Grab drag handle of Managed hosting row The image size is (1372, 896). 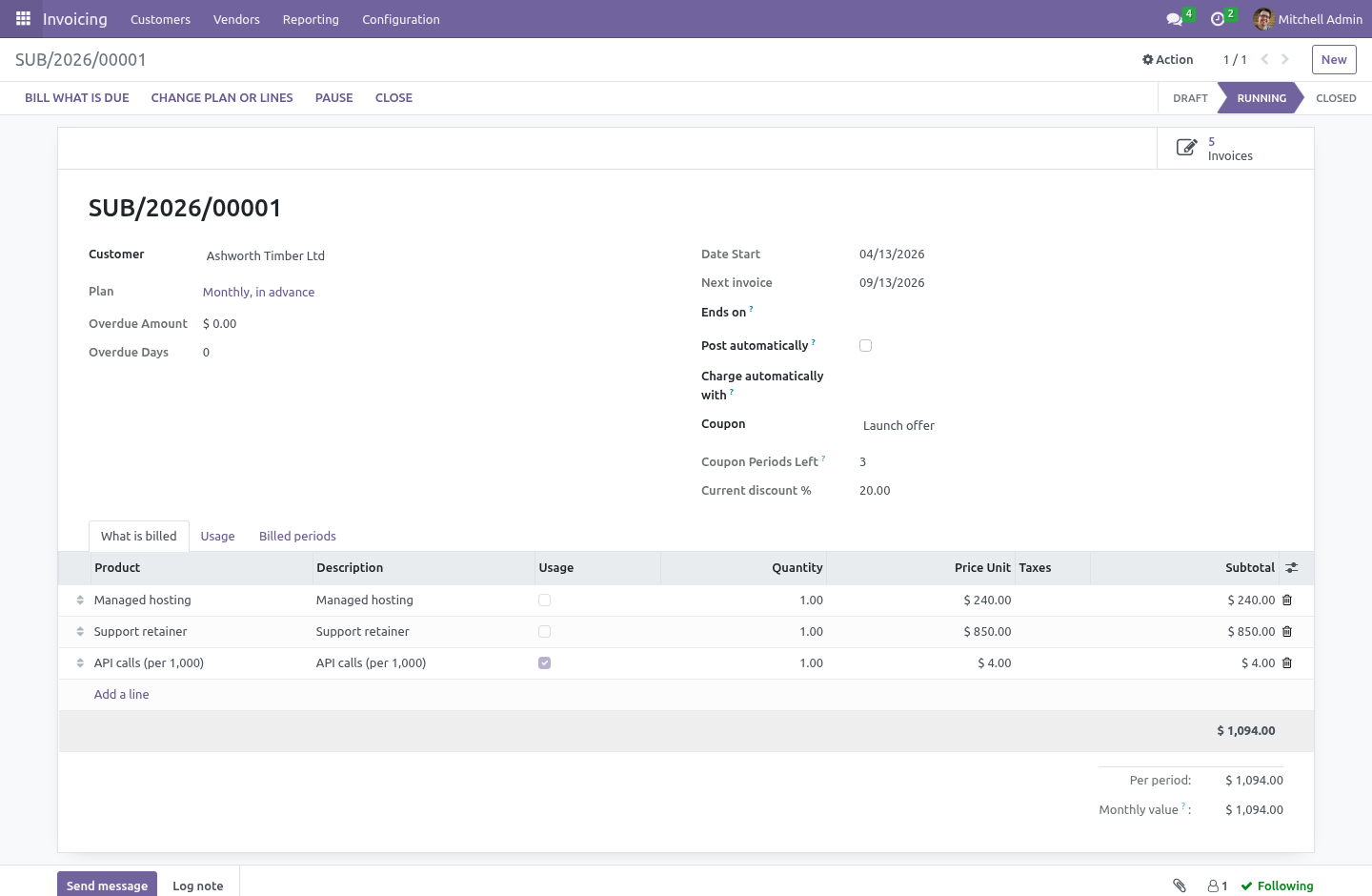click(x=80, y=601)
